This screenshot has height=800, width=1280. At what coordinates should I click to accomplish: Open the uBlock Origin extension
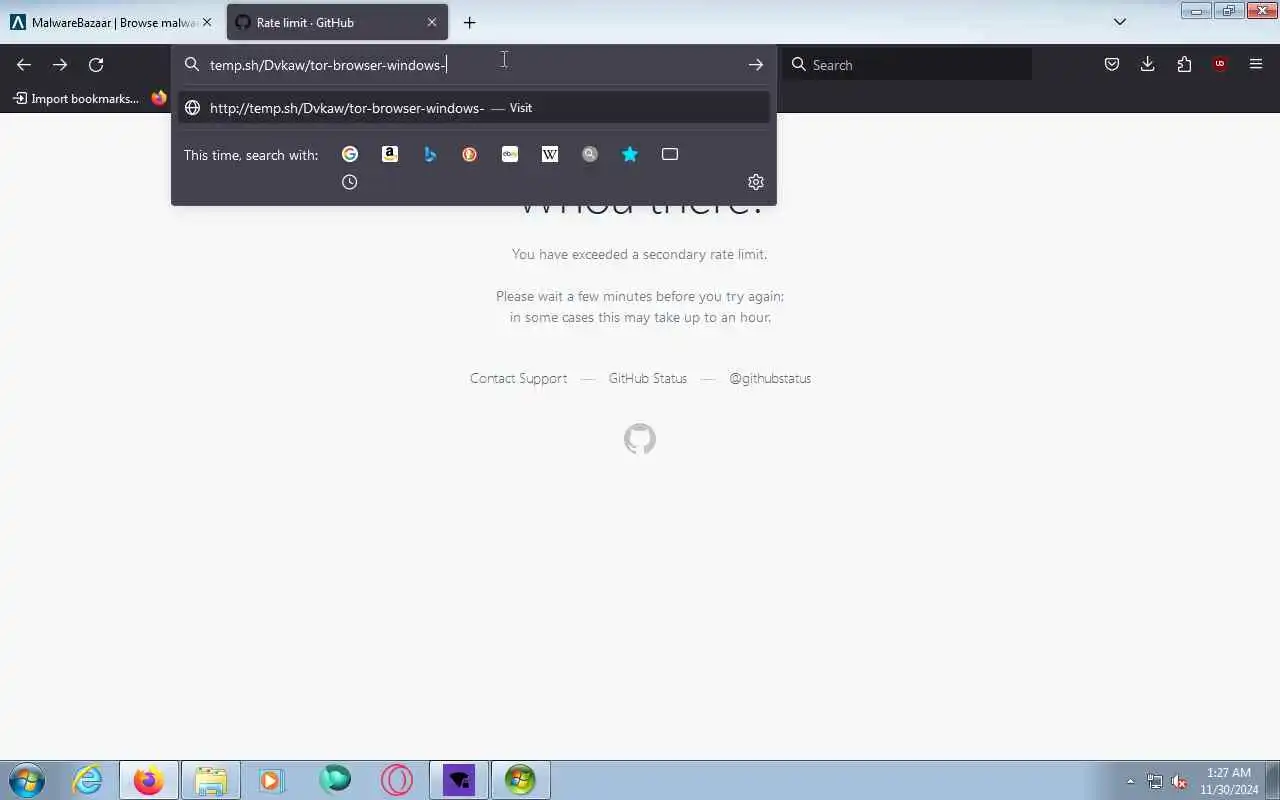[x=1220, y=64]
